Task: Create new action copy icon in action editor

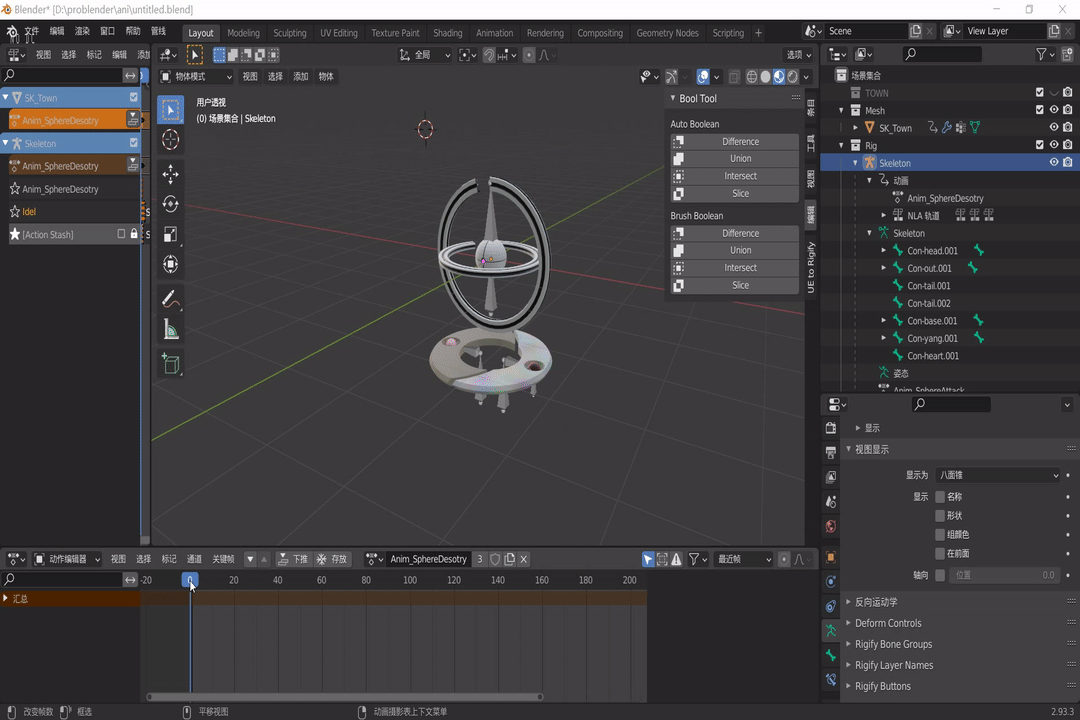Action: click(509, 559)
